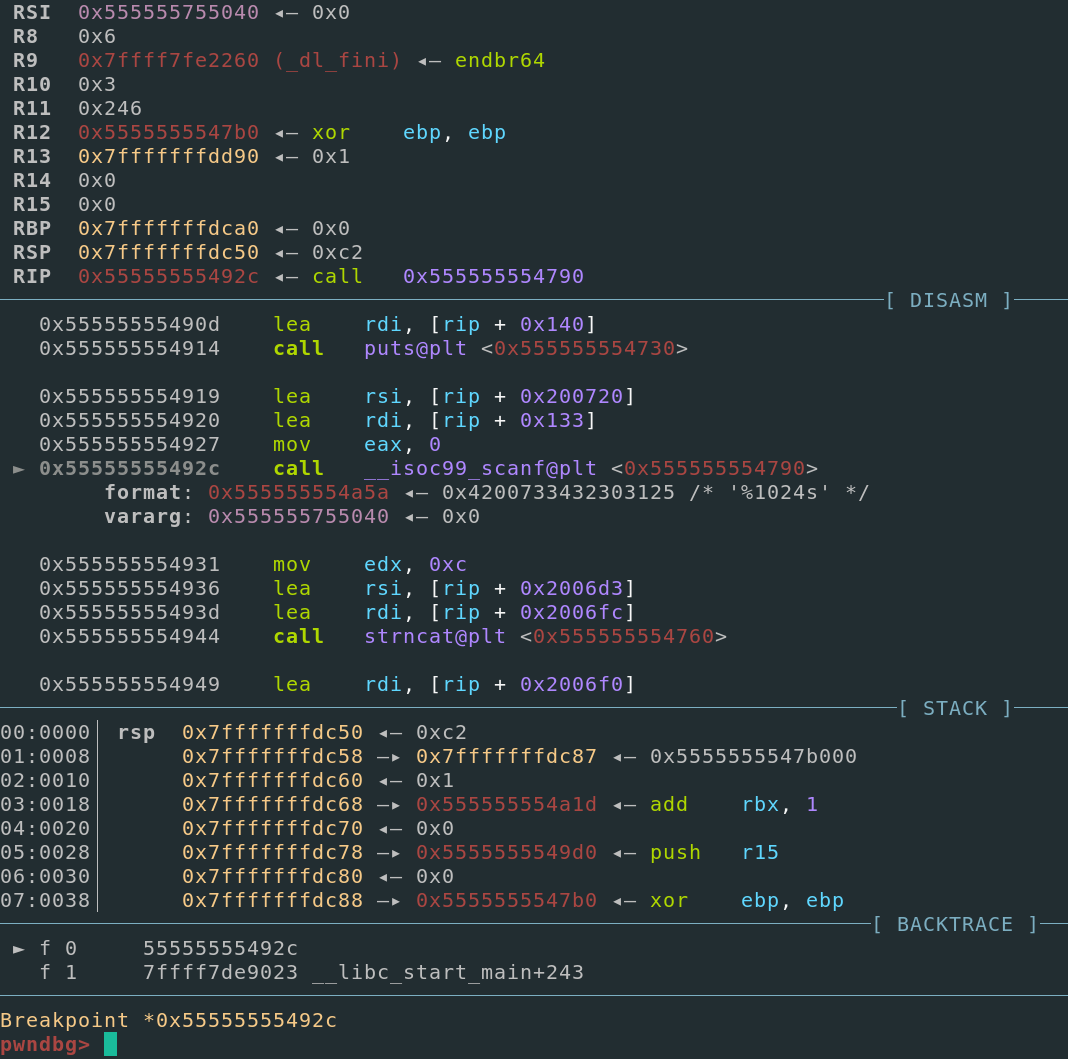Select the BACKTRACE section header

pos(955,924)
